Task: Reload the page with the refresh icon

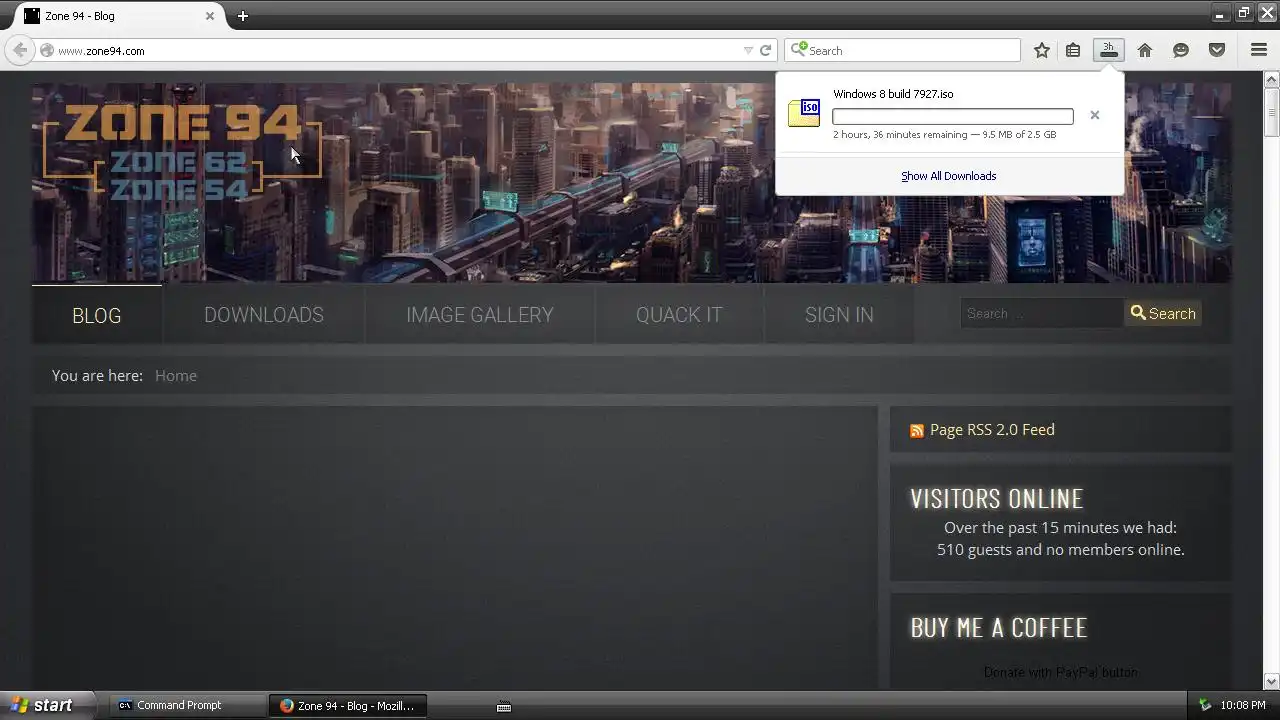Action: [x=766, y=50]
